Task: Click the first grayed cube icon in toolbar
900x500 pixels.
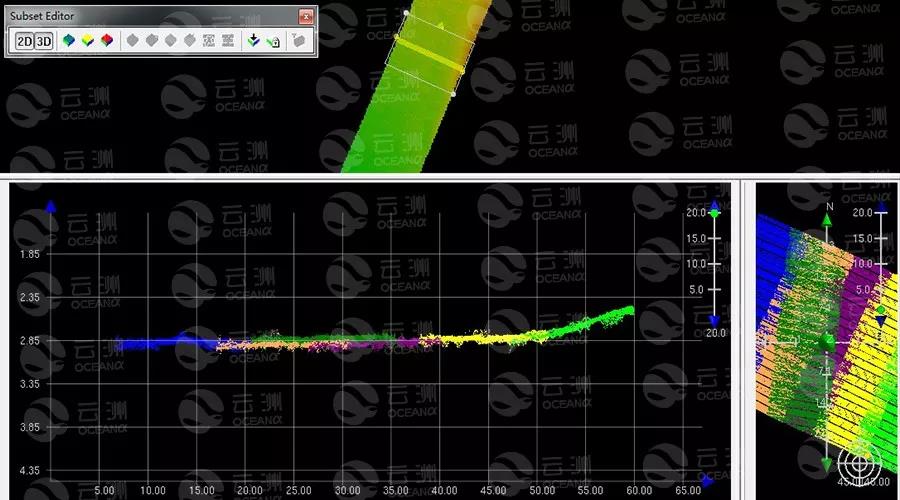Action: [x=133, y=40]
